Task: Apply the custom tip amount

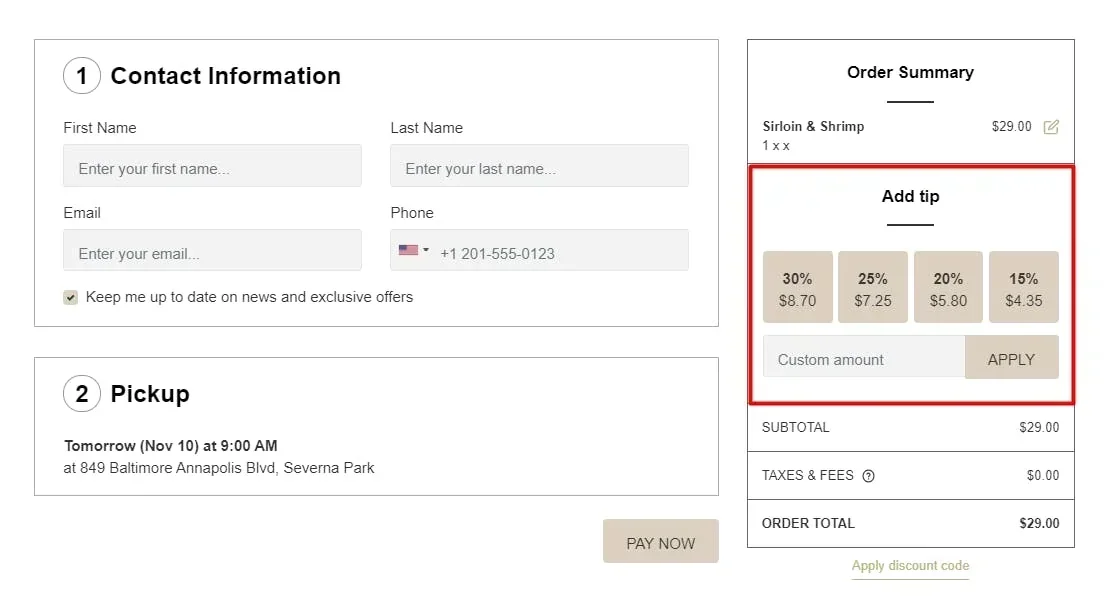Action: point(1012,357)
